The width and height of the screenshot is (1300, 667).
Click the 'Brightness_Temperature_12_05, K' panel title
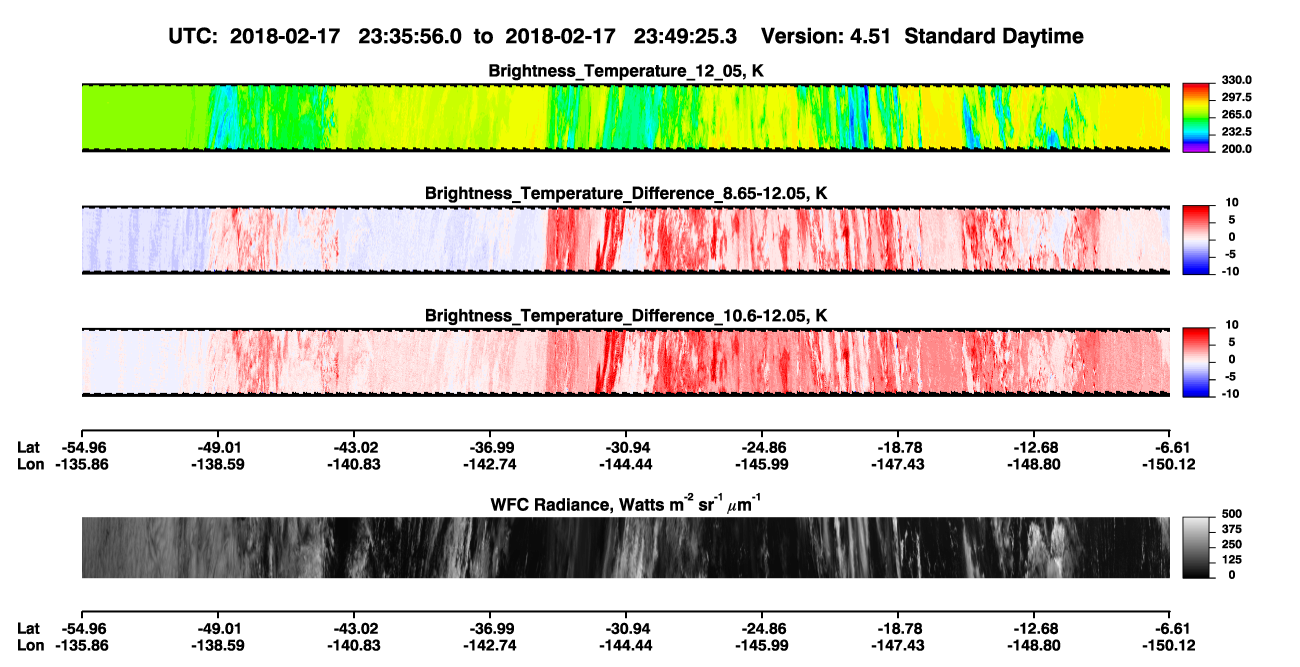click(x=626, y=71)
